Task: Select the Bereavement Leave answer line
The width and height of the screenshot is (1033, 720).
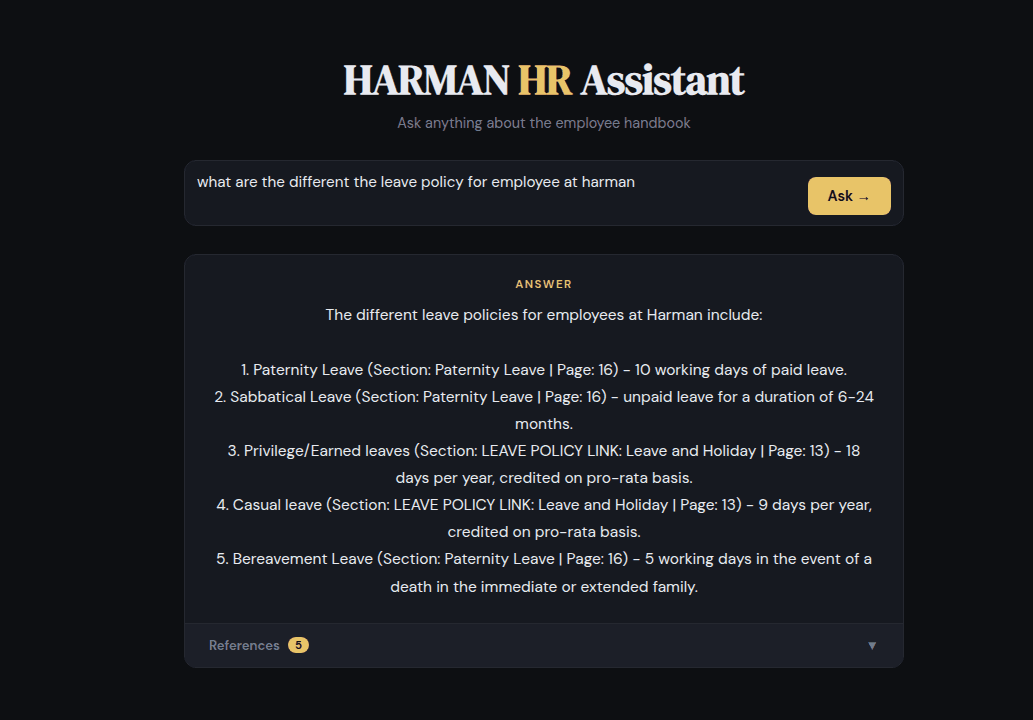Action: pos(543,559)
